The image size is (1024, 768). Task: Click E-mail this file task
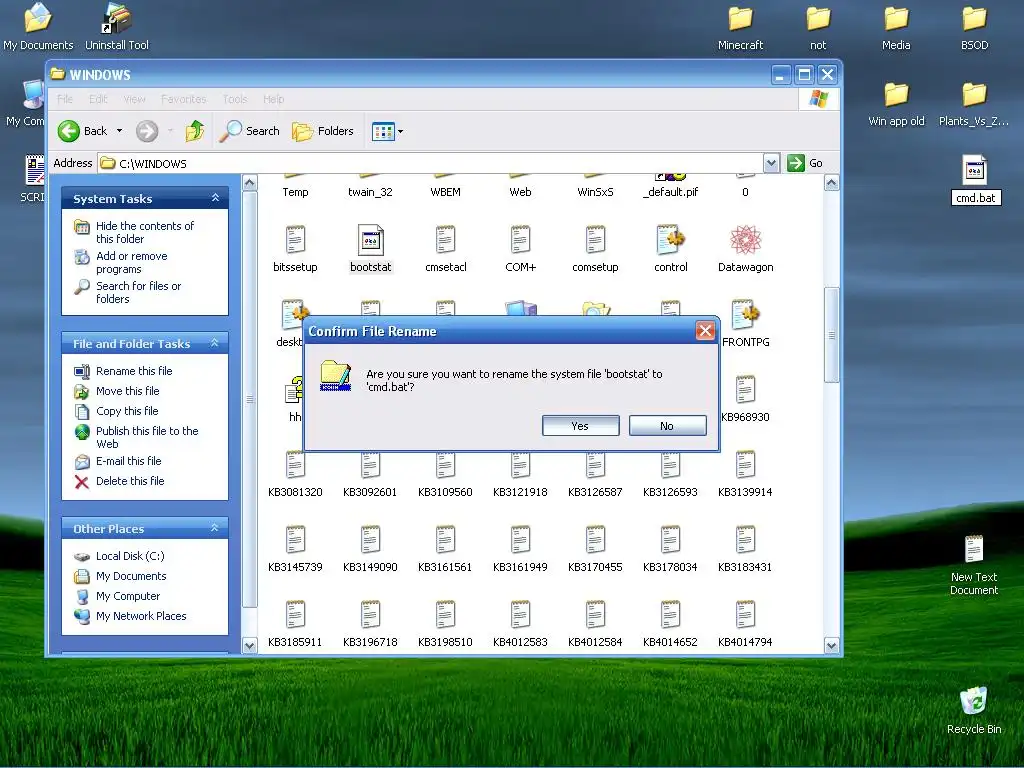(x=128, y=461)
